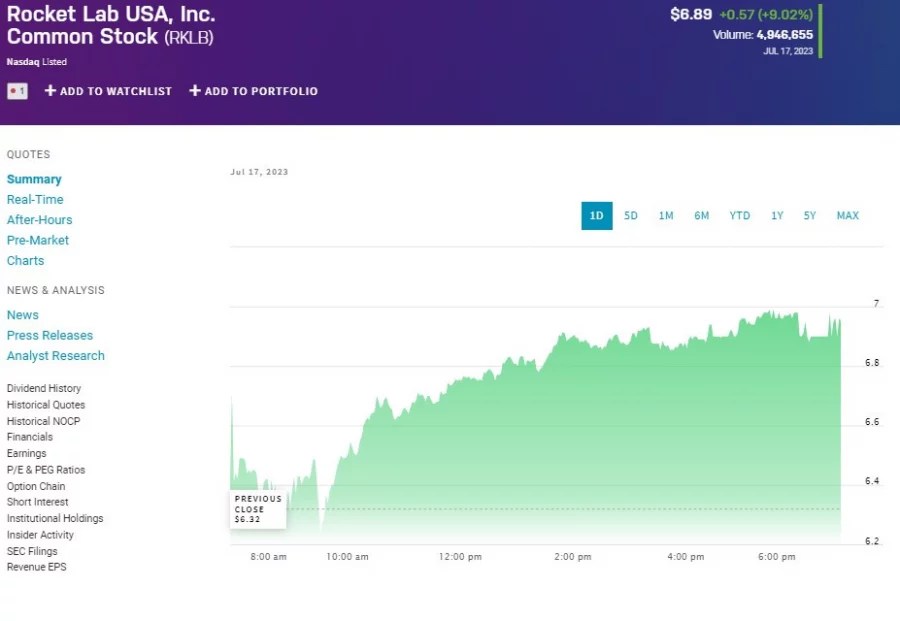Open Earnings page
The width and height of the screenshot is (900, 621).
coord(26,453)
